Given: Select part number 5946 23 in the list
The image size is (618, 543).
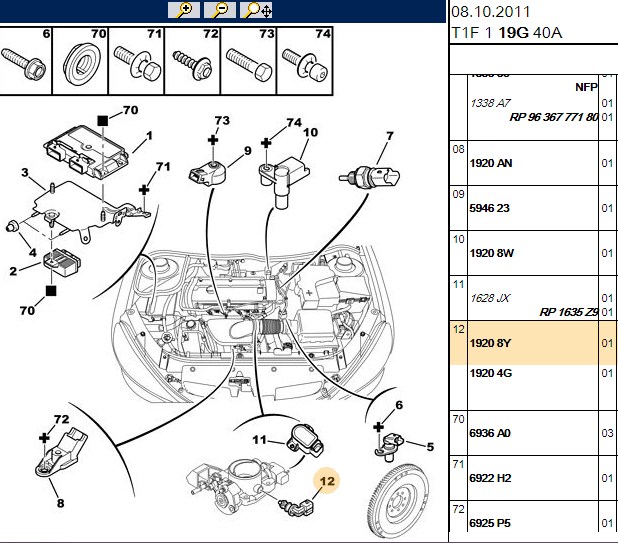Looking at the screenshot, I should 489,208.
